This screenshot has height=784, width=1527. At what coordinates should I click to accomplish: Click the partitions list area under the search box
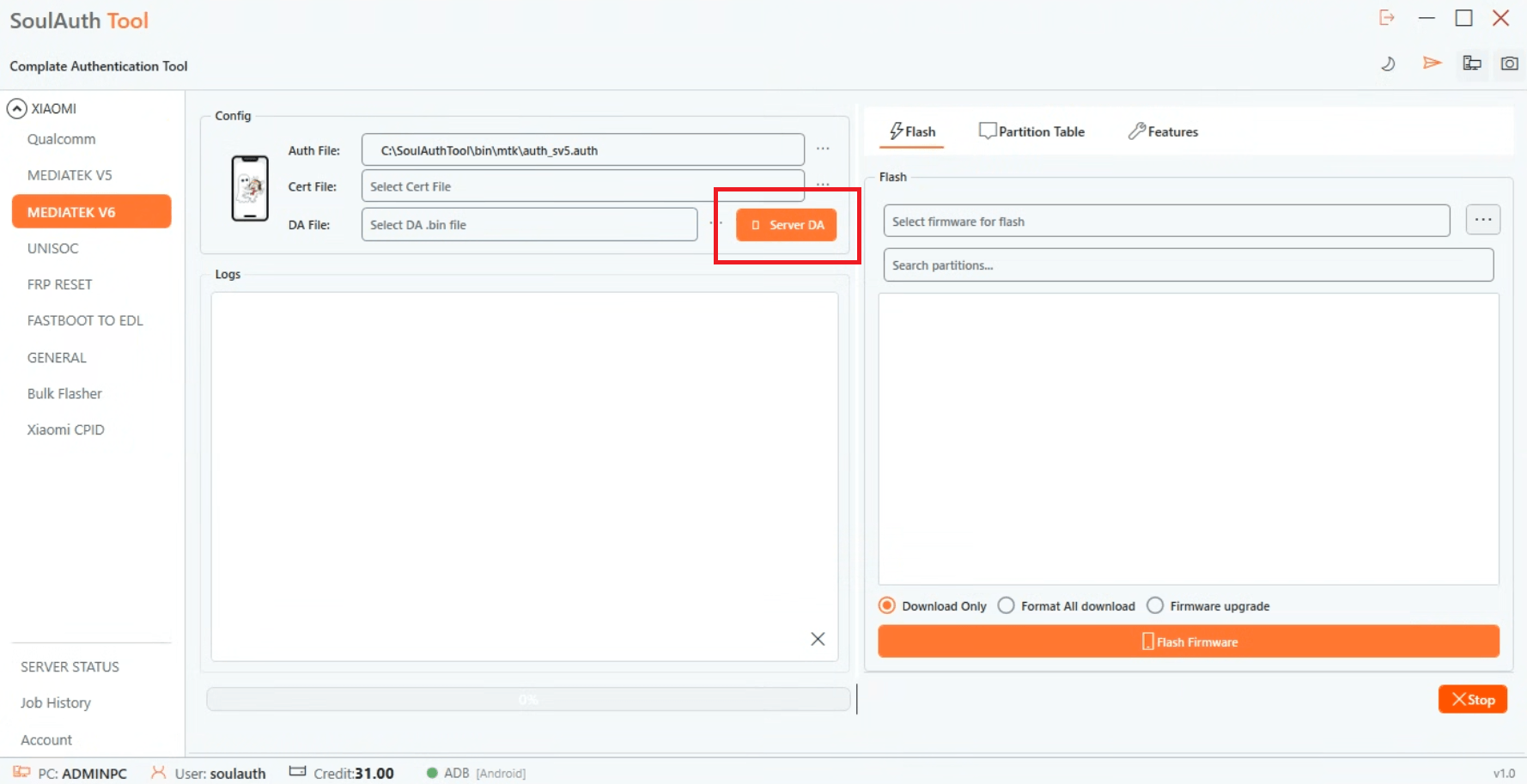(x=1189, y=439)
